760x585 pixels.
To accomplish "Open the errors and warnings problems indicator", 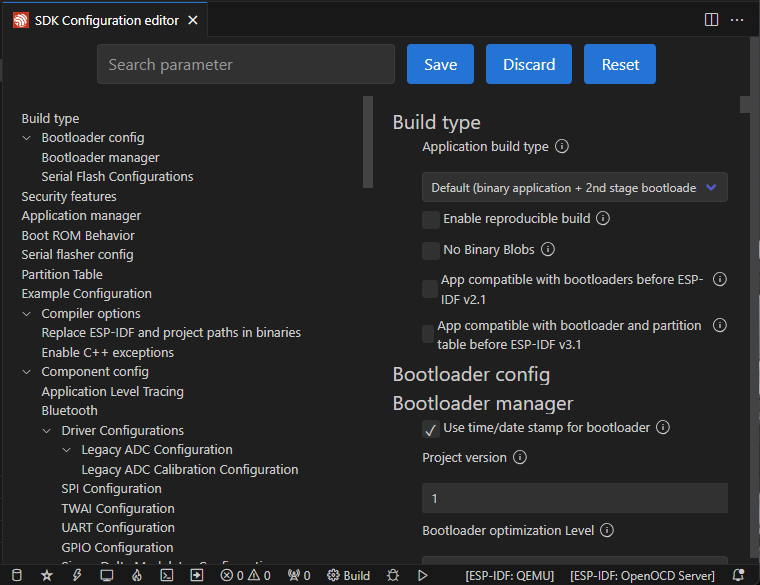I will pyautogui.click(x=245, y=575).
